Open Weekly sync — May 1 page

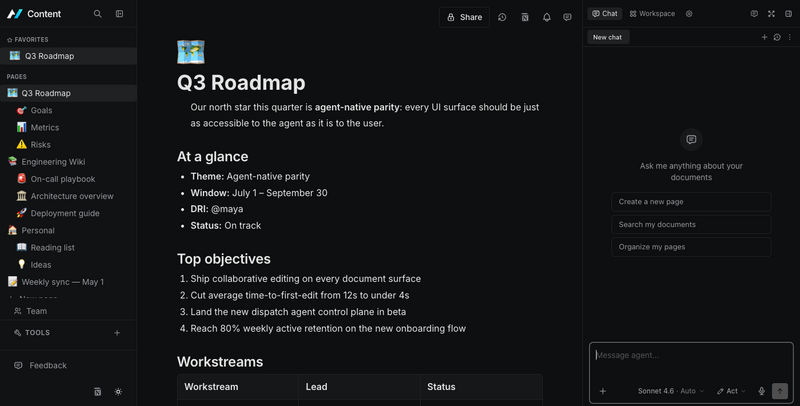[x=68, y=282]
